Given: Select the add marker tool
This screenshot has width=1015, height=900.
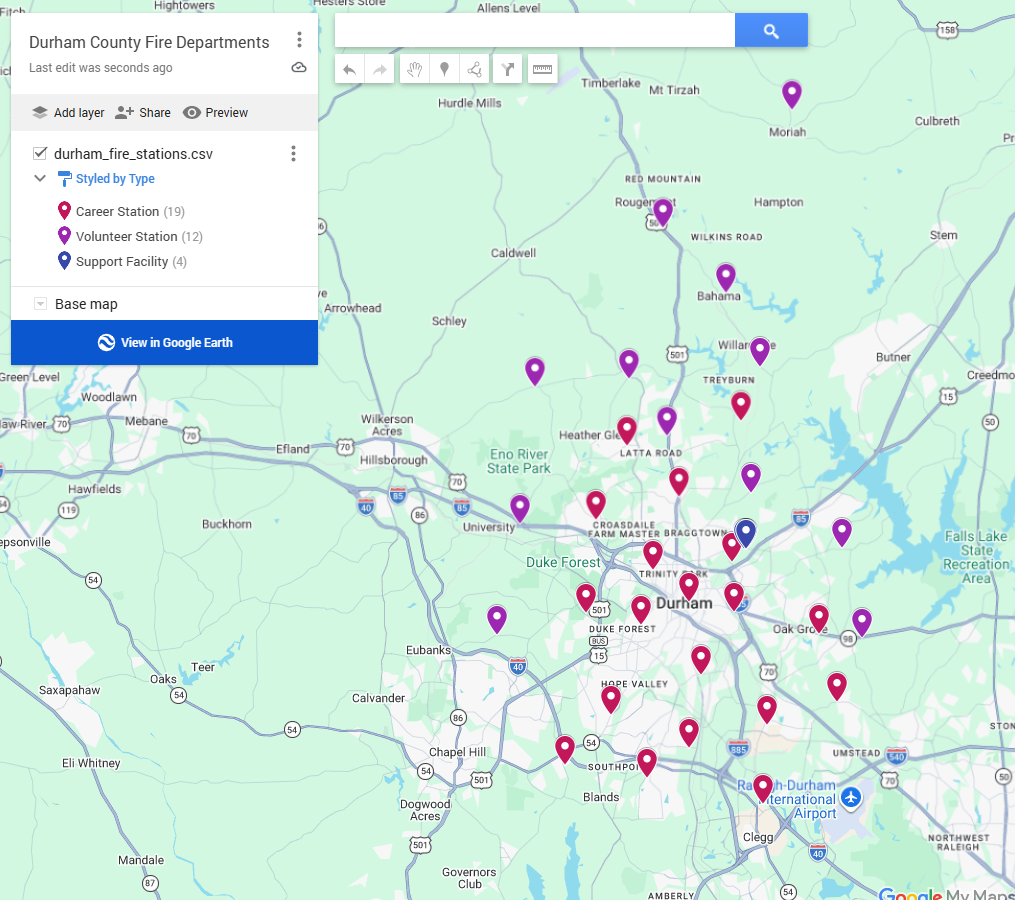Looking at the screenshot, I should (445, 69).
